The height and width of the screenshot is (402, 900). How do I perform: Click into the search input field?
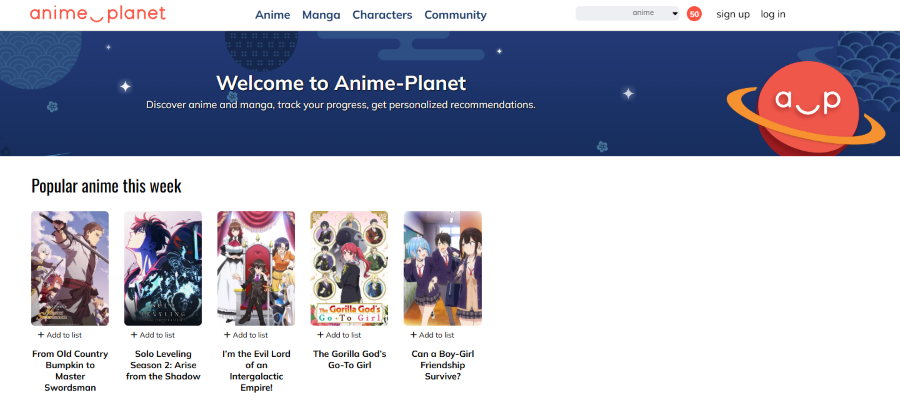602,13
